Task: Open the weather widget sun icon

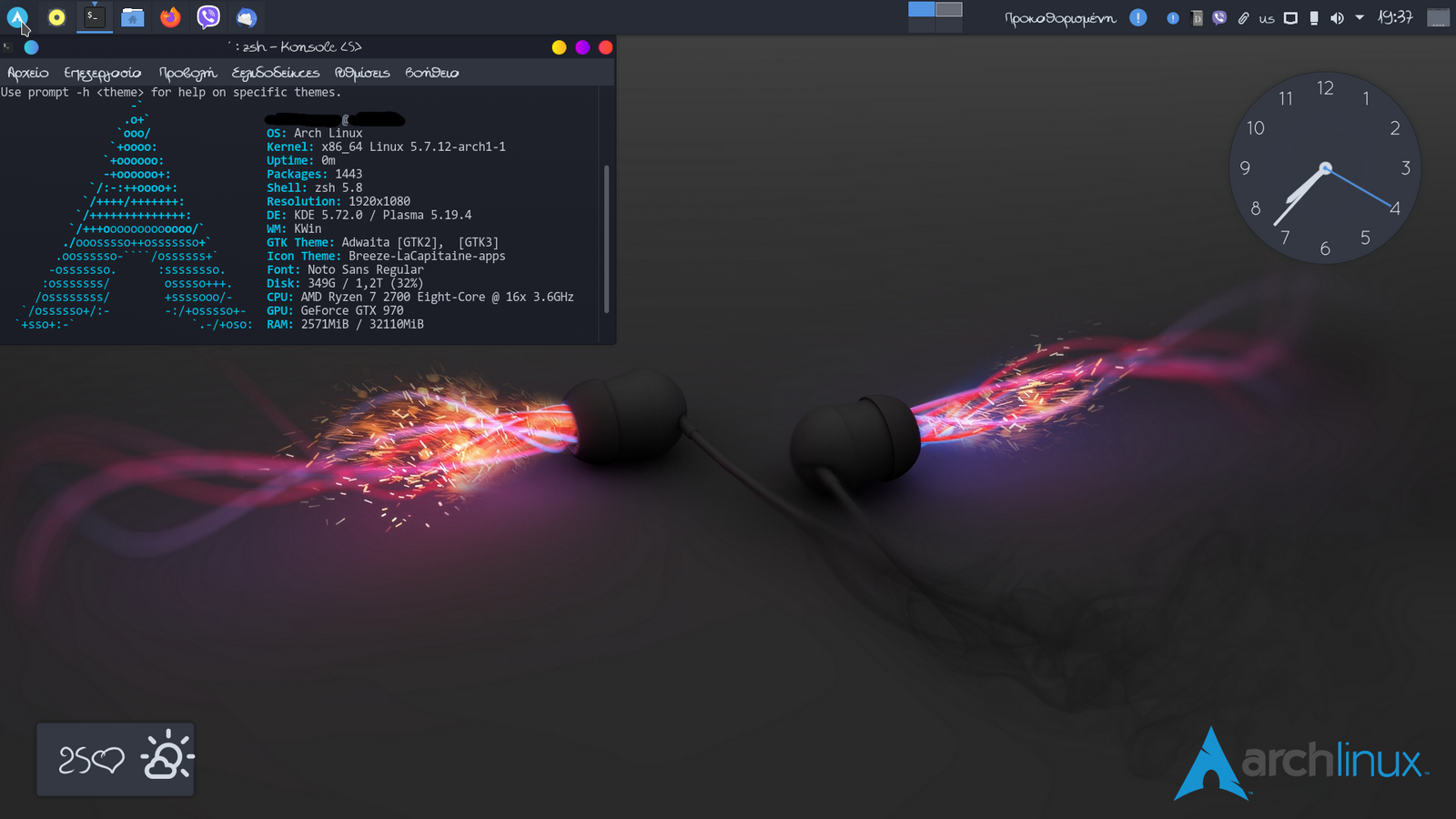Action: click(167, 756)
